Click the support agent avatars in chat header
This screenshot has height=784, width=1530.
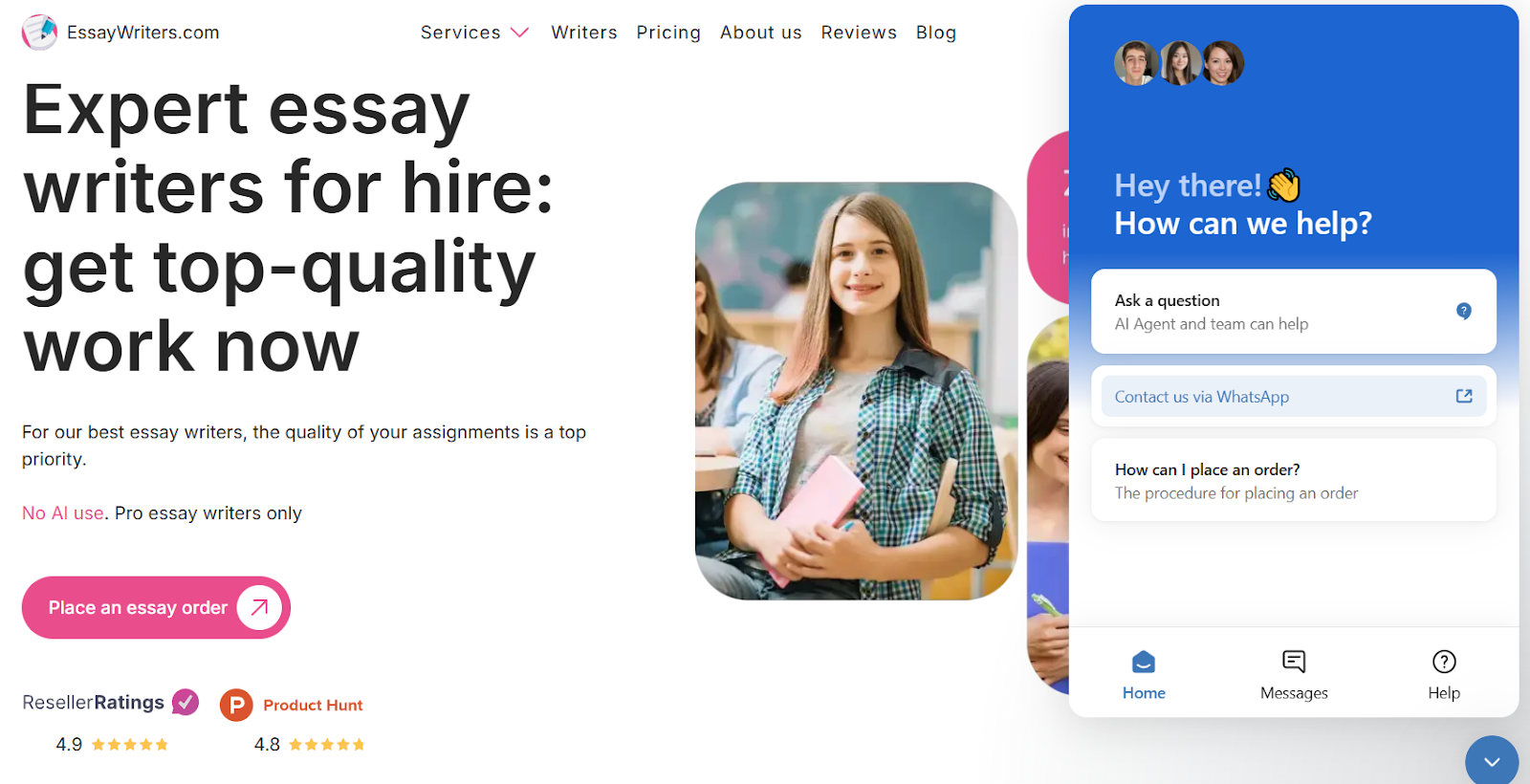1179,63
